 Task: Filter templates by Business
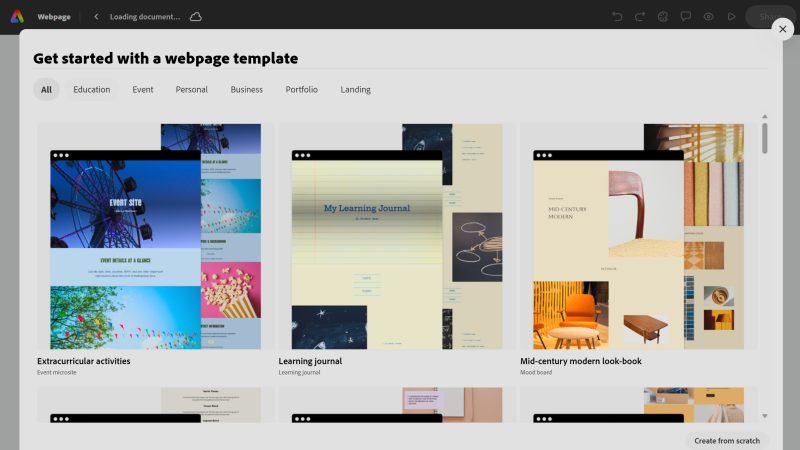click(x=246, y=89)
